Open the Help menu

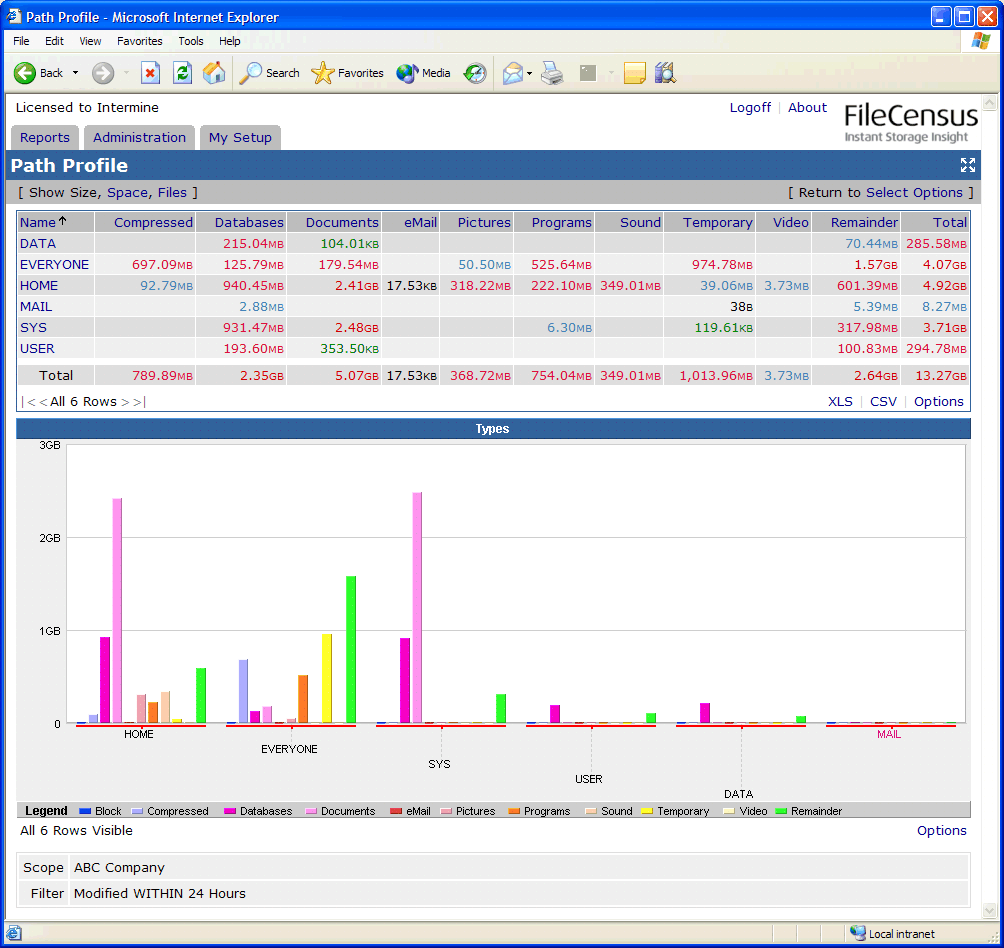[230, 41]
